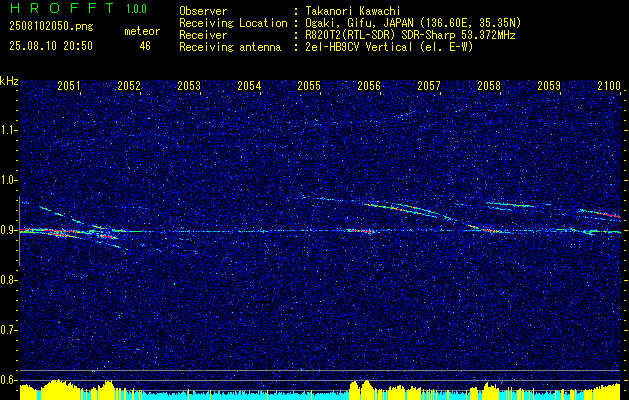The width and height of the screenshot is (629, 400).
Task: Click the 0.8 kHz axis label
Action: click(8, 280)
